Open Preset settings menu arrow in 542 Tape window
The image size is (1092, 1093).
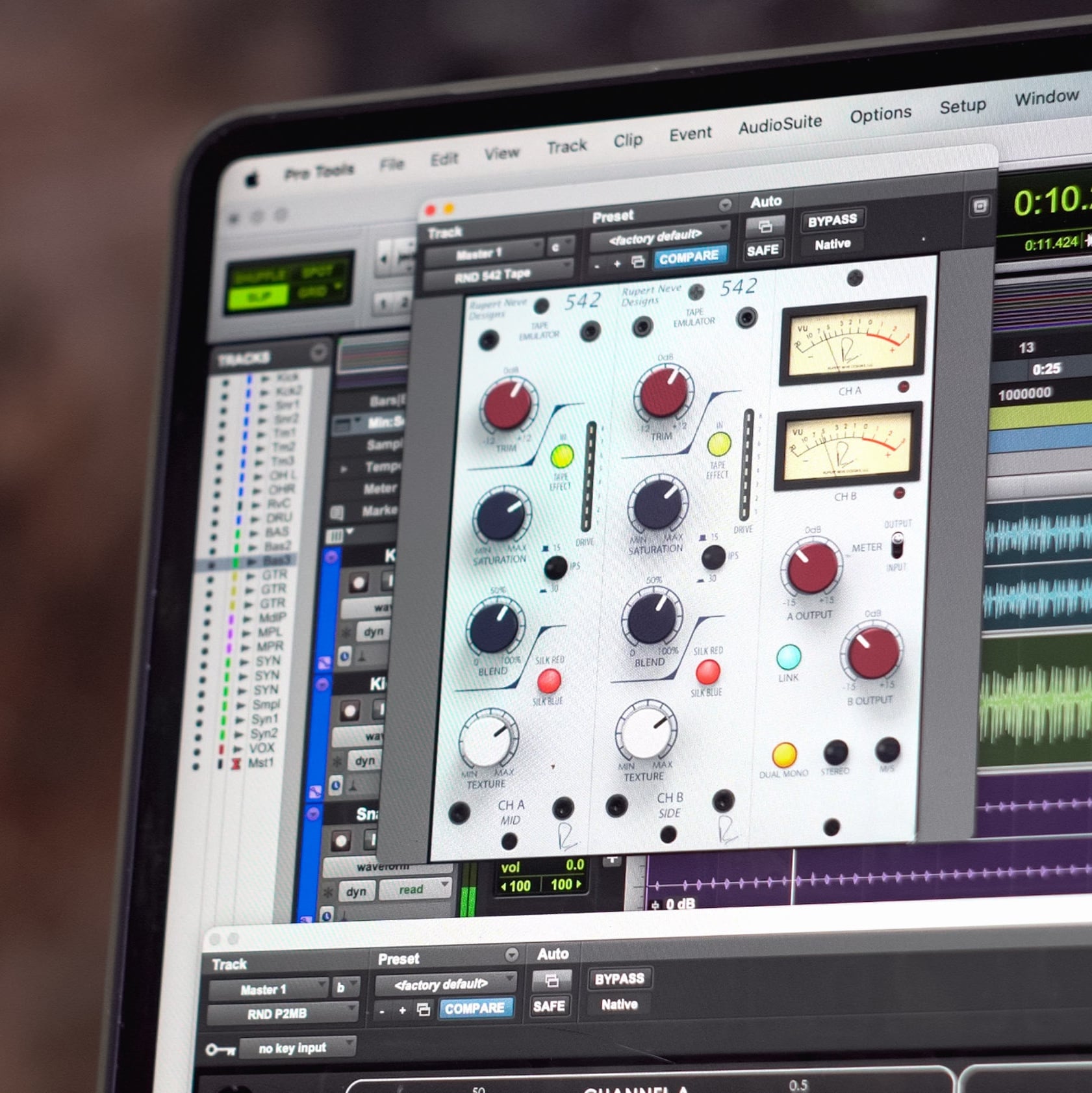tap(725, 205)
